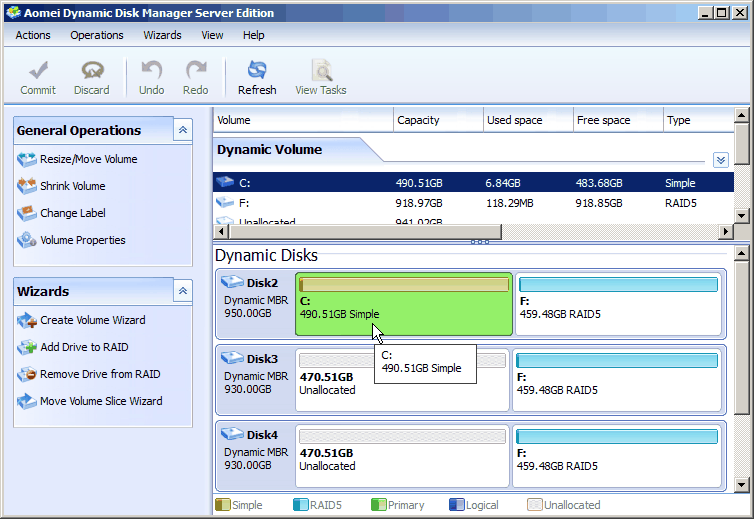Click the Undo arrow icon
This screenshot has width=754, height=519.
pyautogui.click(x=151, y=70)
